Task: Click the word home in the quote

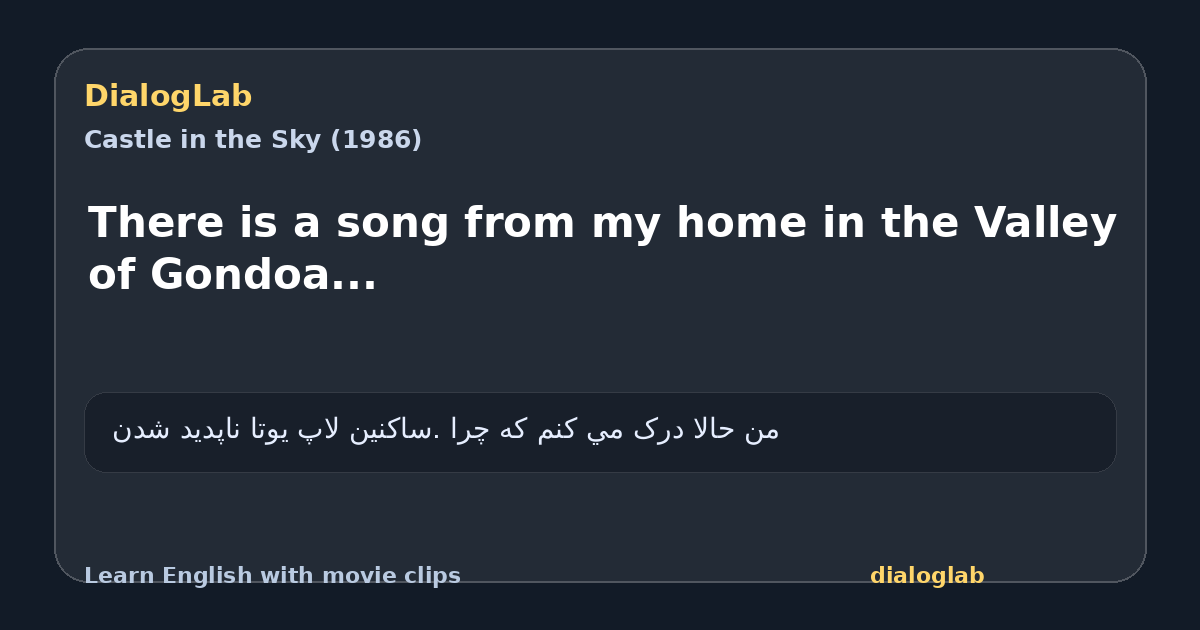Action: 741,223
